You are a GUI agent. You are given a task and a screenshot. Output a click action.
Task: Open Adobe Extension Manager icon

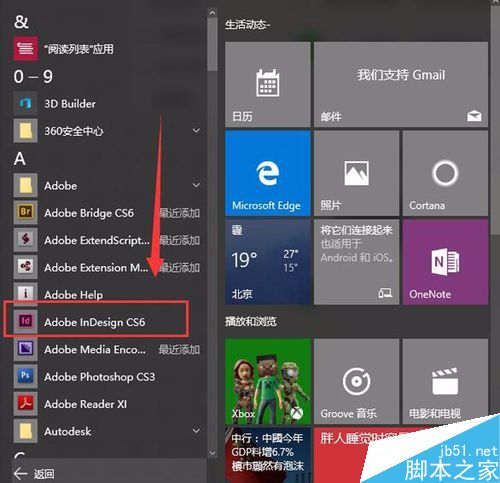tap(25, 267)
